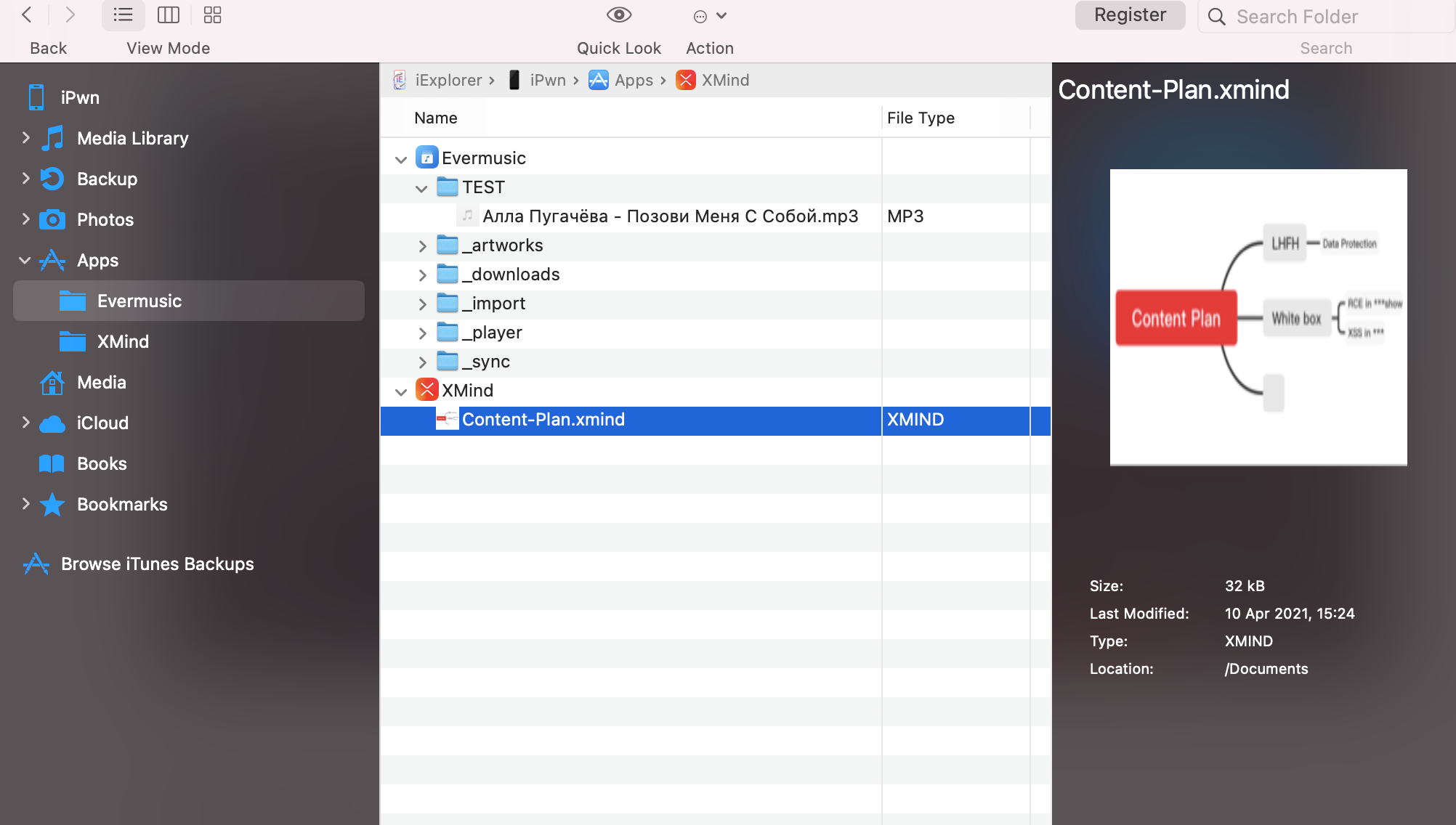
Task: Click the /Documents location value
Action: point(1266,669)
